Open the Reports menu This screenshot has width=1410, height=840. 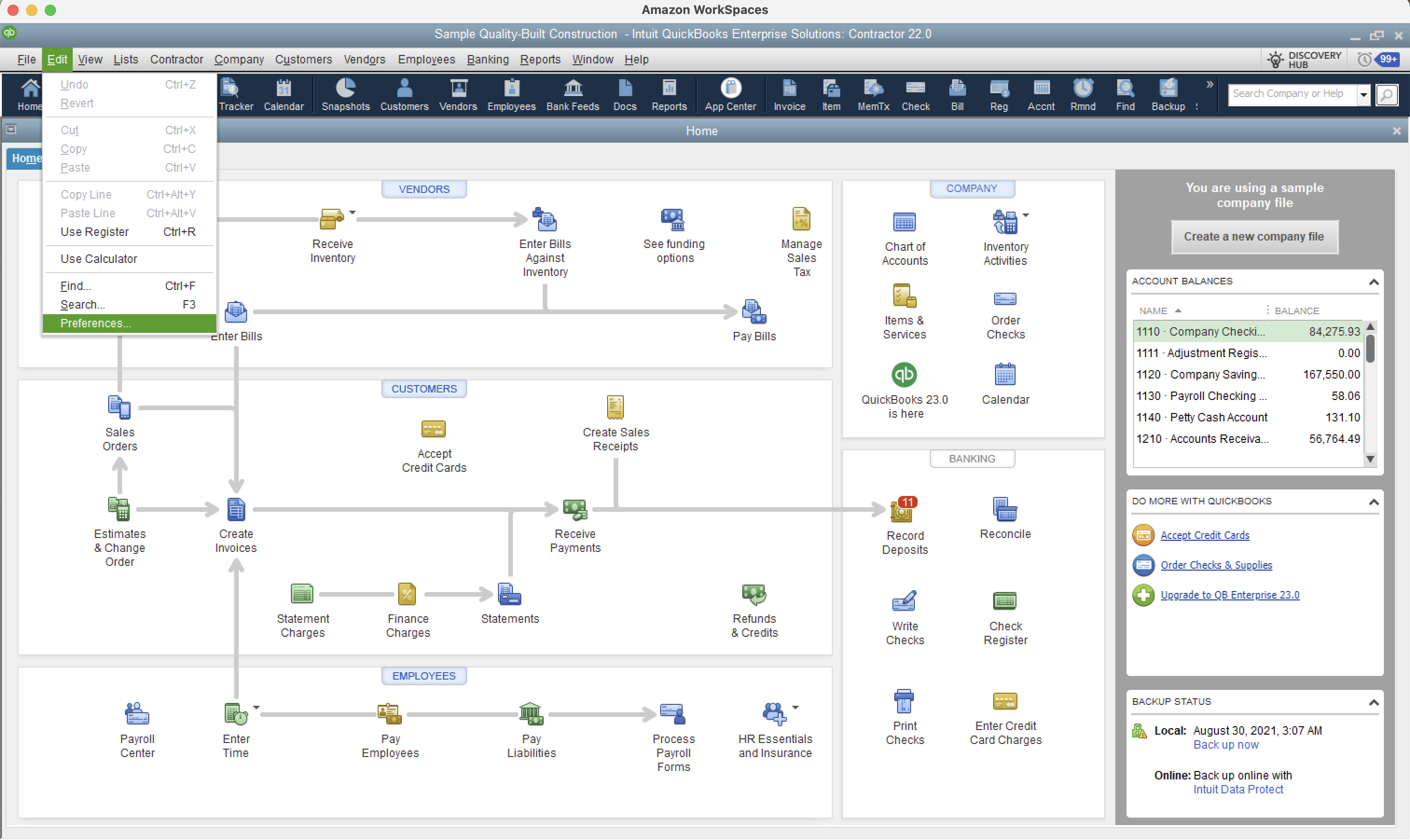(540, 60)
